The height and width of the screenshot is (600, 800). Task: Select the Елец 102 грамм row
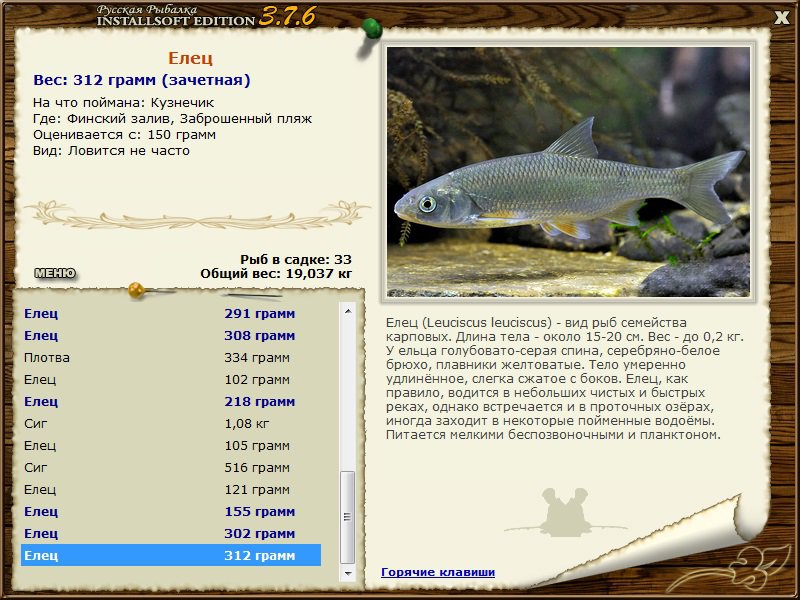[171, 379]
